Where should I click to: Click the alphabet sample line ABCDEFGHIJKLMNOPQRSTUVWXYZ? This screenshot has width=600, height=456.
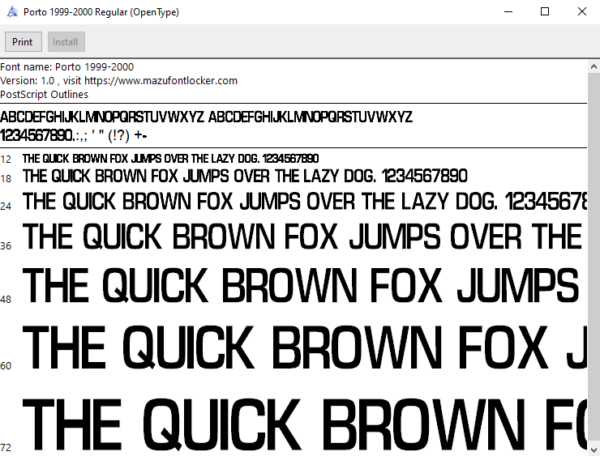[x=206, y=117]
